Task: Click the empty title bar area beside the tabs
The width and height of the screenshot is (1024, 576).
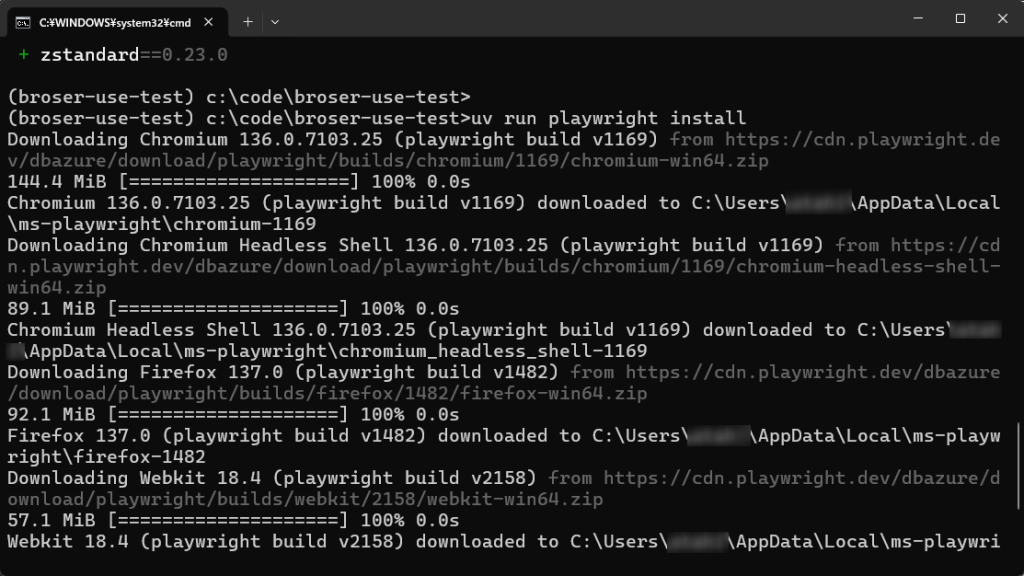Action: [x=588, y=19]
